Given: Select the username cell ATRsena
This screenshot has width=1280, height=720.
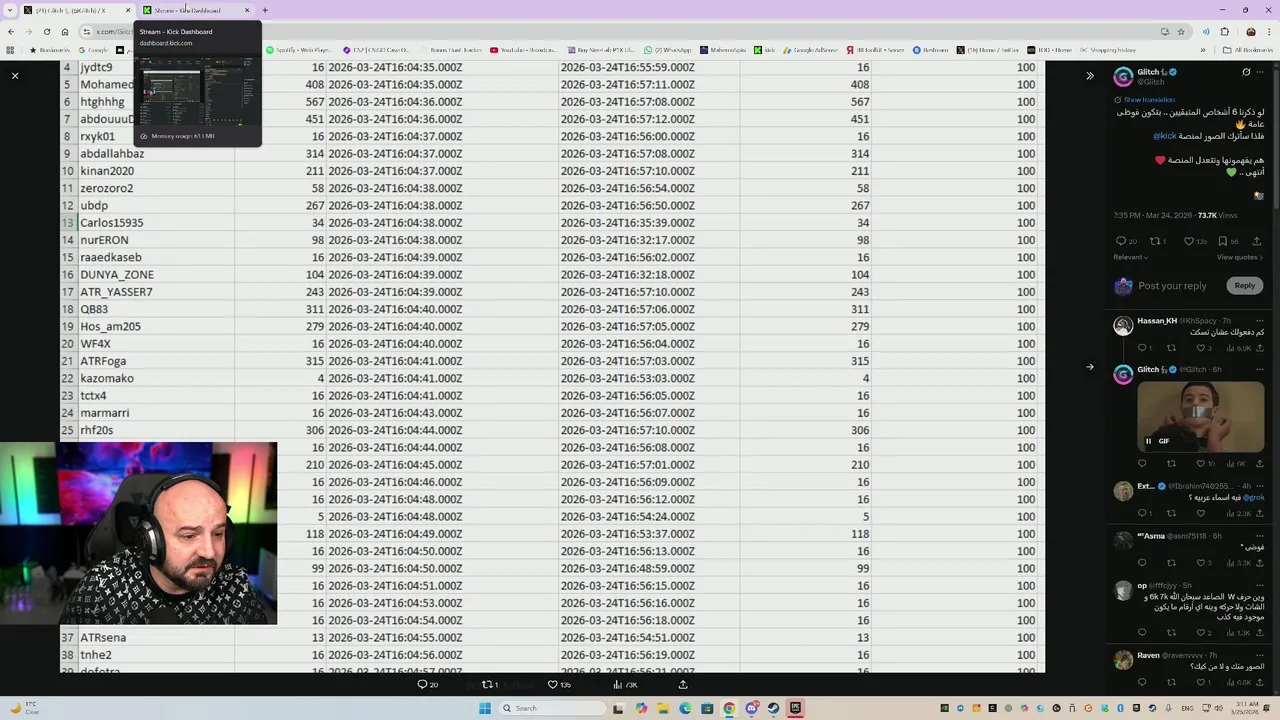Looking at the screenshot, I should click(156, 637).
